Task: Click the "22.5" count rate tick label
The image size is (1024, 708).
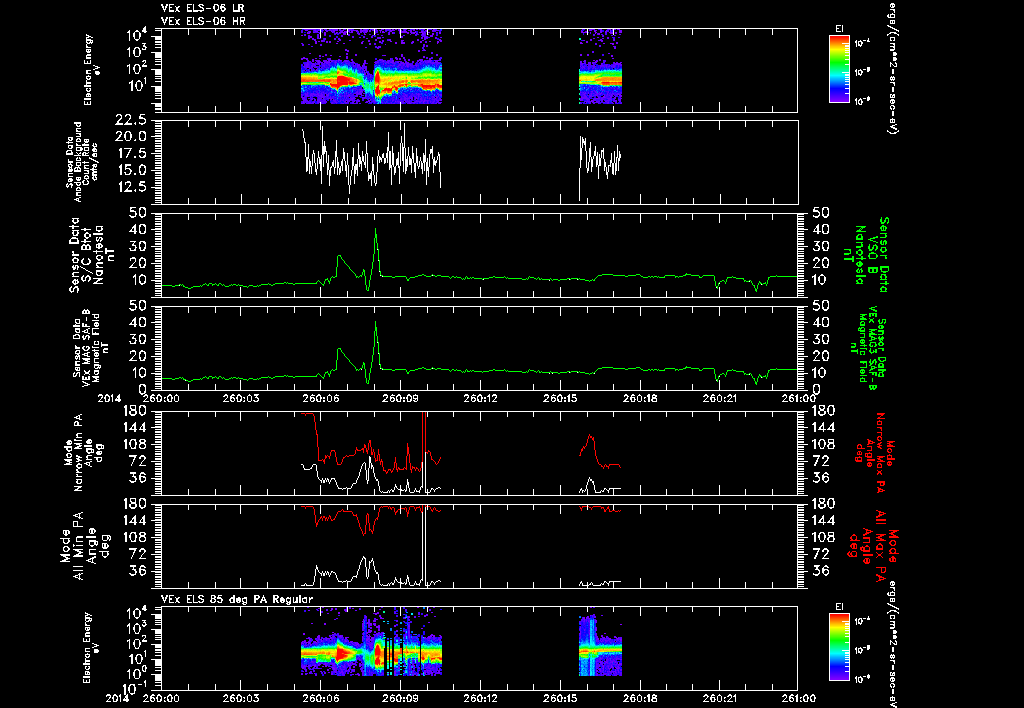Action: (x=133, y=120)
